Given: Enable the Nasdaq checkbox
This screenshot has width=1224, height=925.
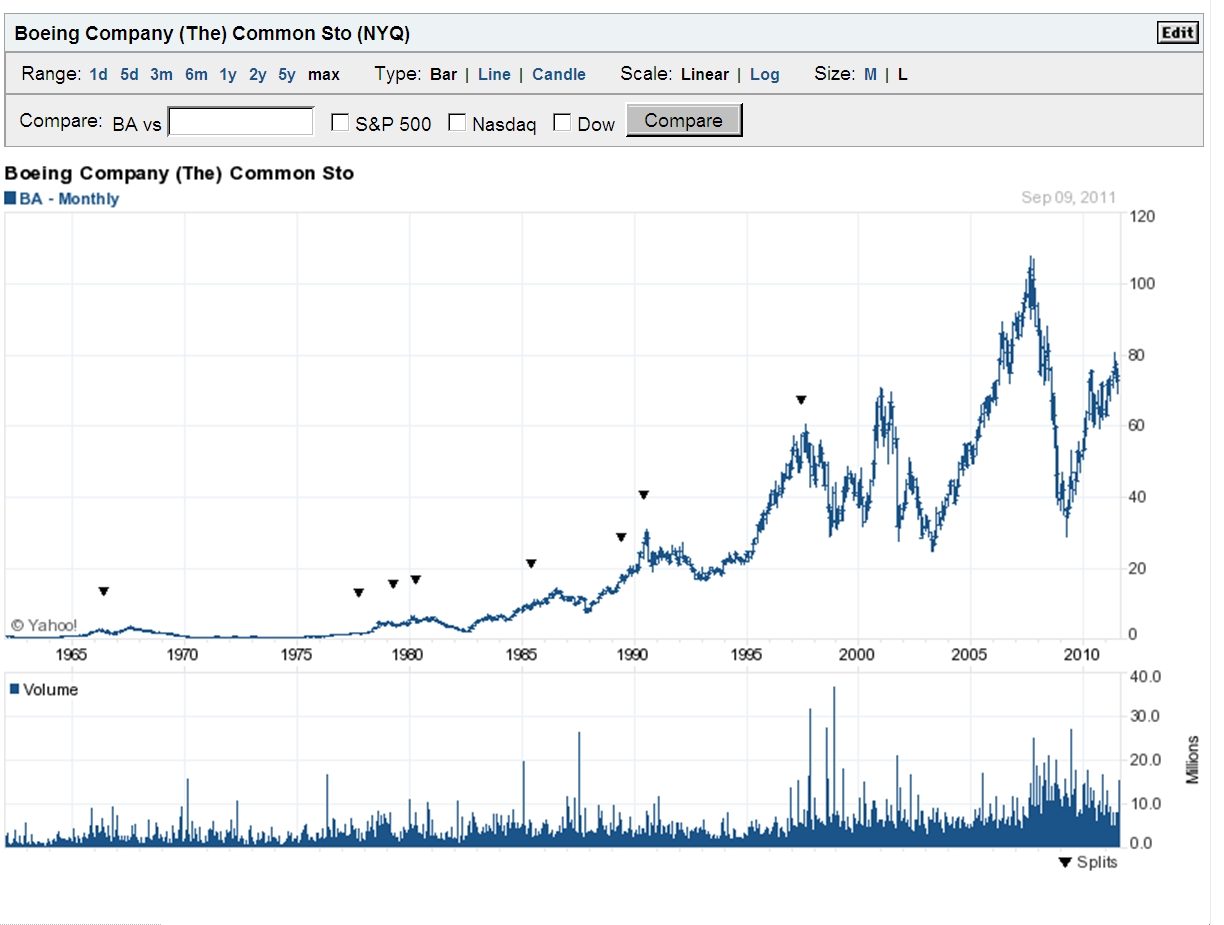Looking at the screenshot, I should coord(457,123).
